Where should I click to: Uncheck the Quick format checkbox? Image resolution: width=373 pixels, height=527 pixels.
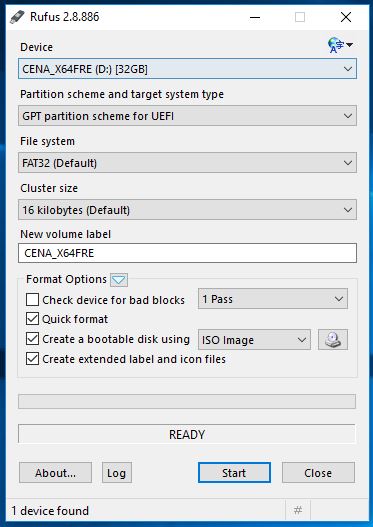click(32, 319)
